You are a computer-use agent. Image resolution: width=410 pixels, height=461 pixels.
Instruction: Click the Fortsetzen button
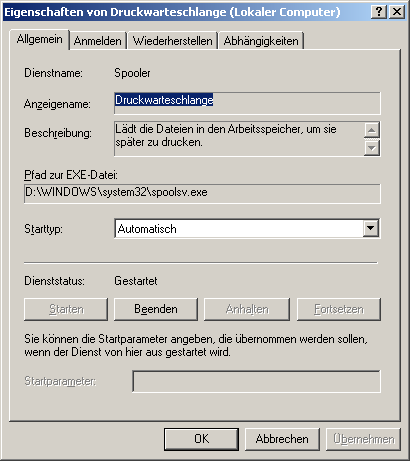[x=339, y=309]
